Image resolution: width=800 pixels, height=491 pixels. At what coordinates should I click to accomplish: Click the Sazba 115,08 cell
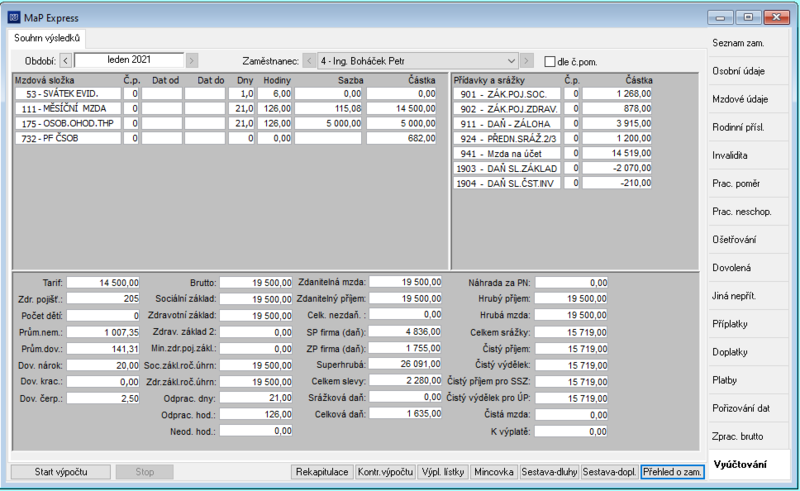point(328,109)
